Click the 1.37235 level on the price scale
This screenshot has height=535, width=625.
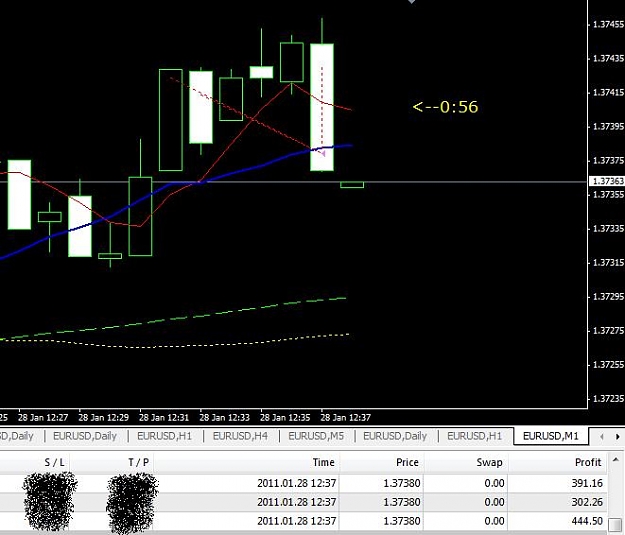point(608,399)
